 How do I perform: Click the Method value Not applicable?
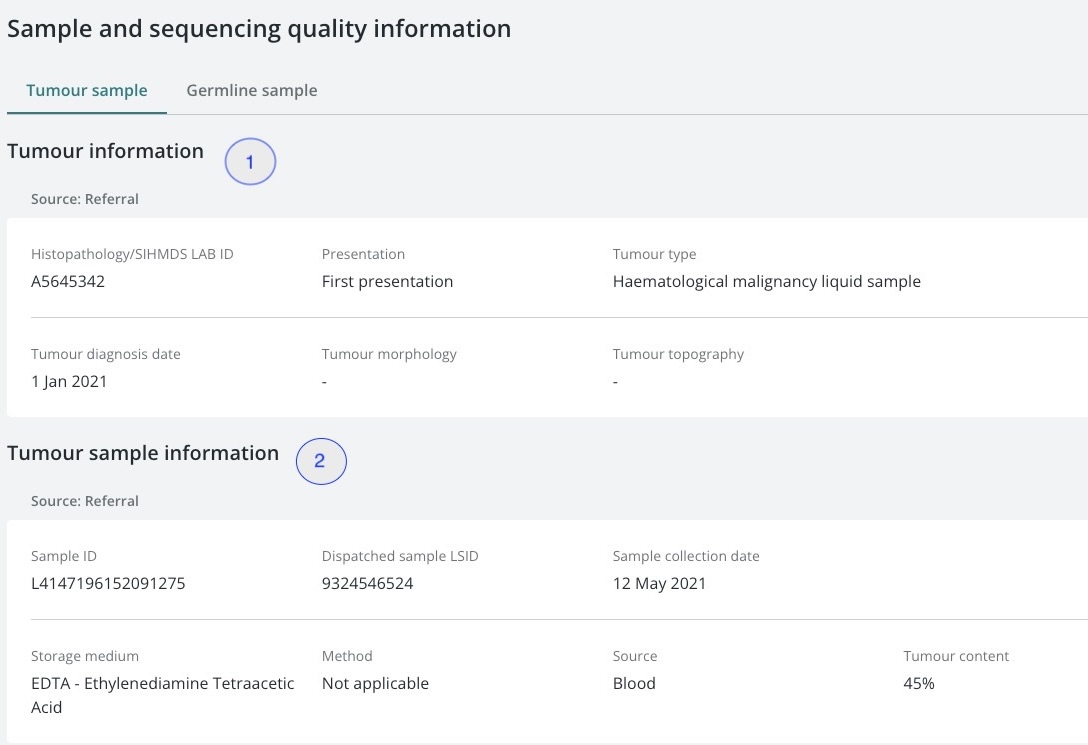375,683
